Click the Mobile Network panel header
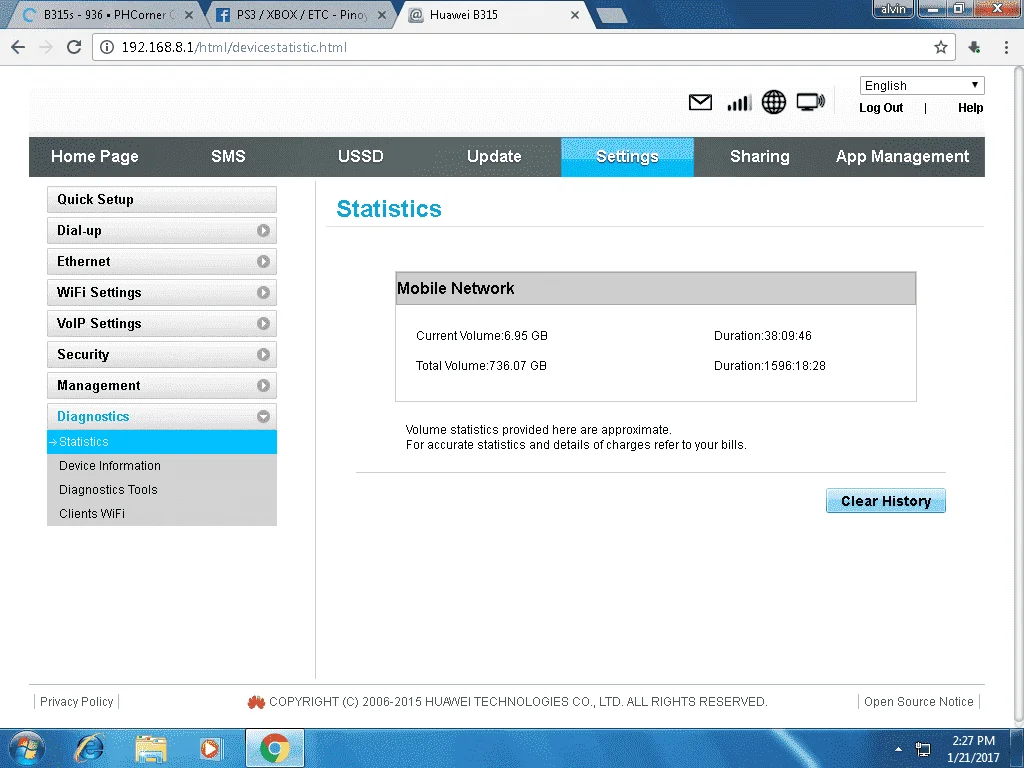The image size is (1024, 768). click(x=656, y=289)
